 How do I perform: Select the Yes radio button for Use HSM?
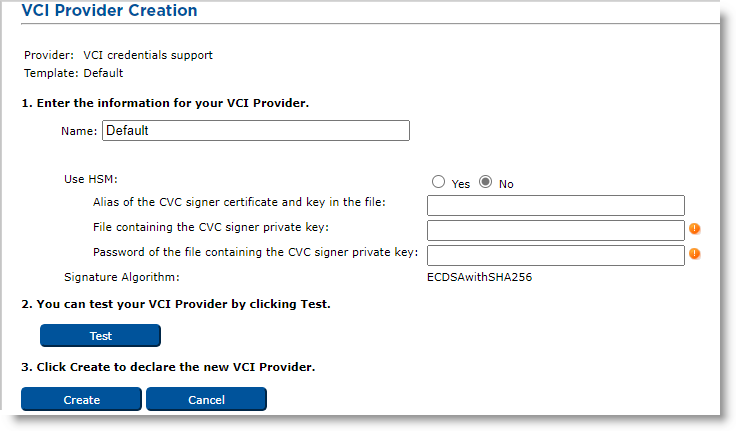click(438, 182)
